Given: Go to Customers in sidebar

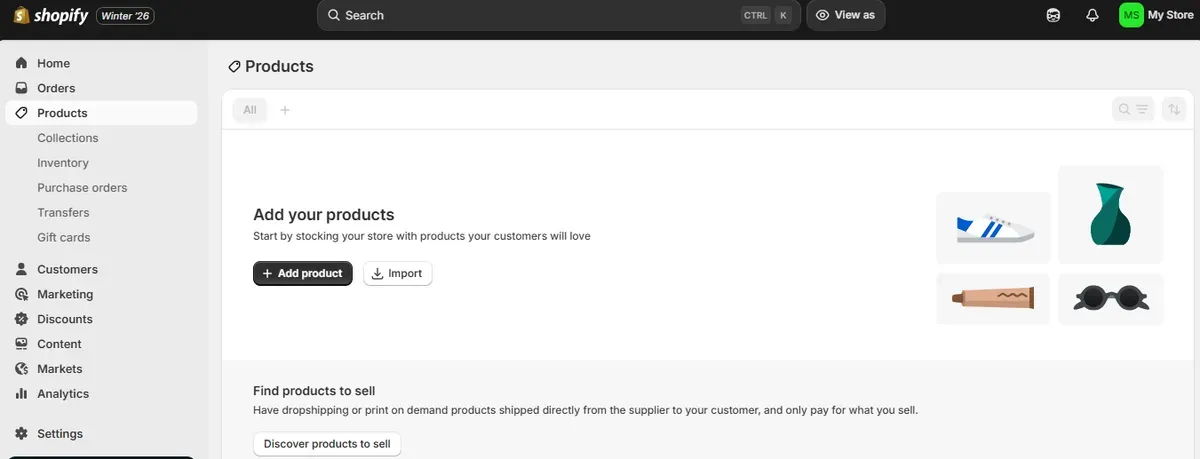Looking at the screenshot, I should point(101,269).
